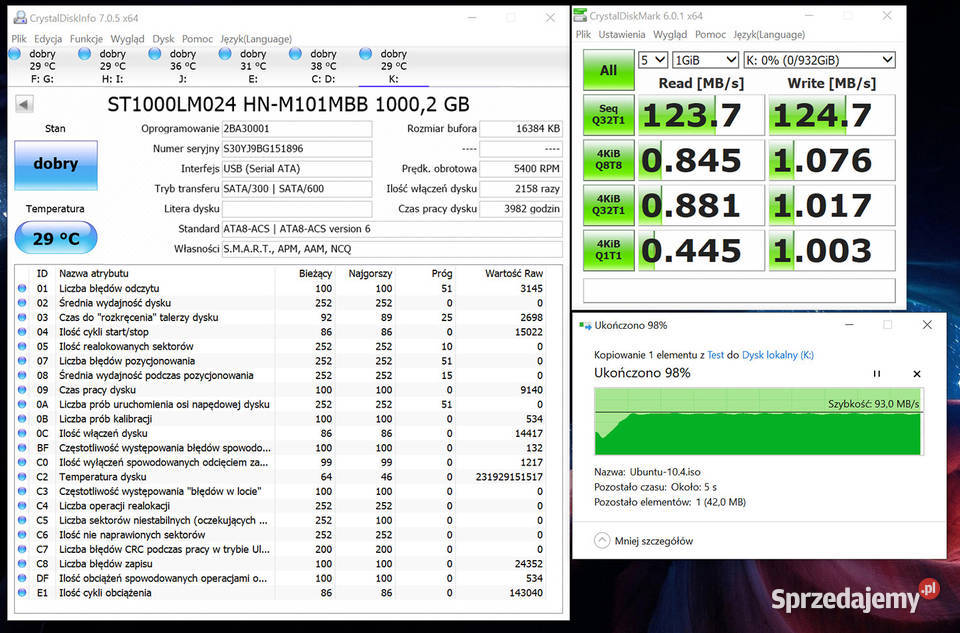Click raw value 231929151517
Image resolution: width=960 pixels, height=633 pixels.
(x=509, y=477)
